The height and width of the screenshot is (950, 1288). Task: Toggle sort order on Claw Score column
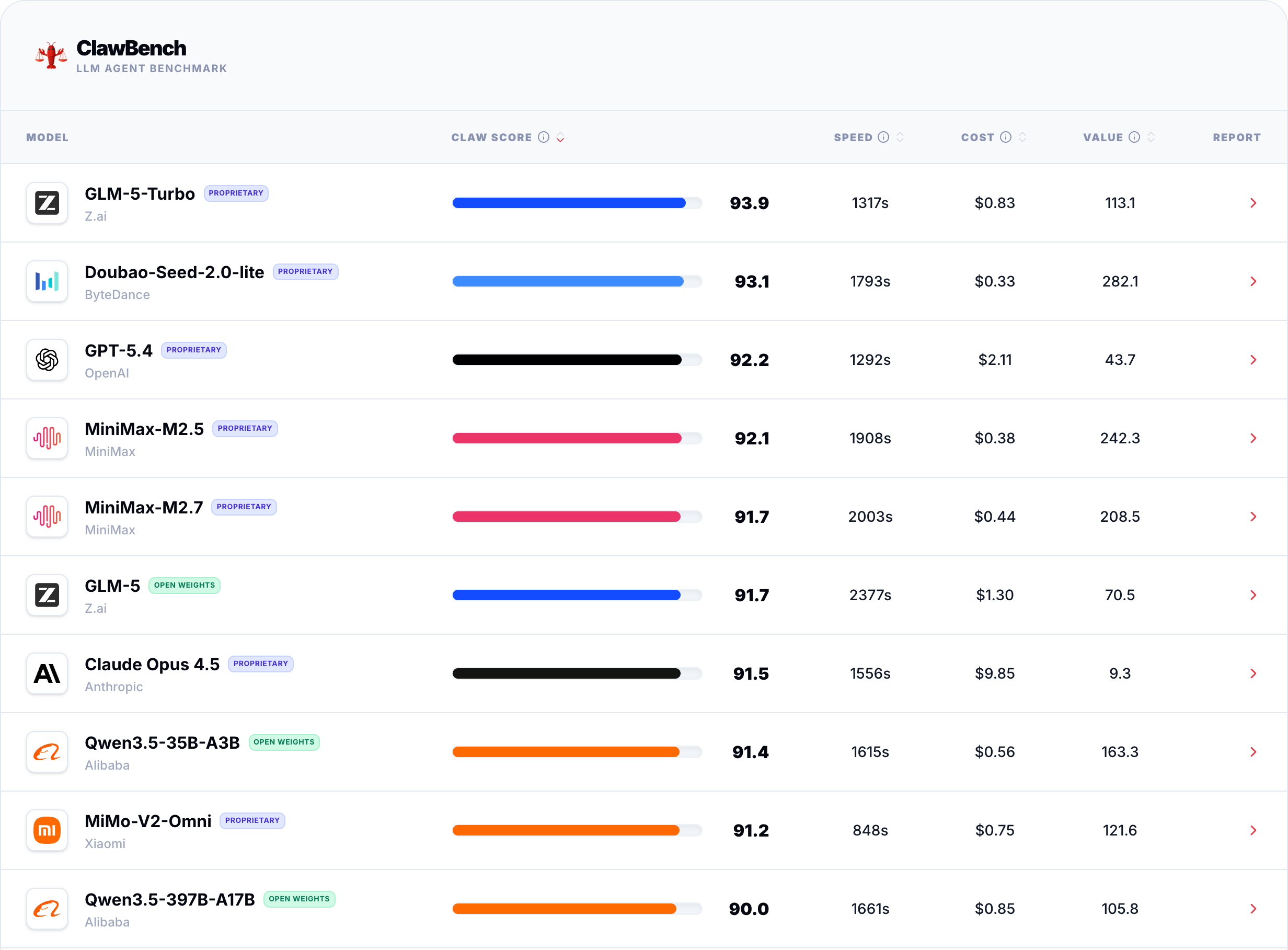tap(560, 138)
